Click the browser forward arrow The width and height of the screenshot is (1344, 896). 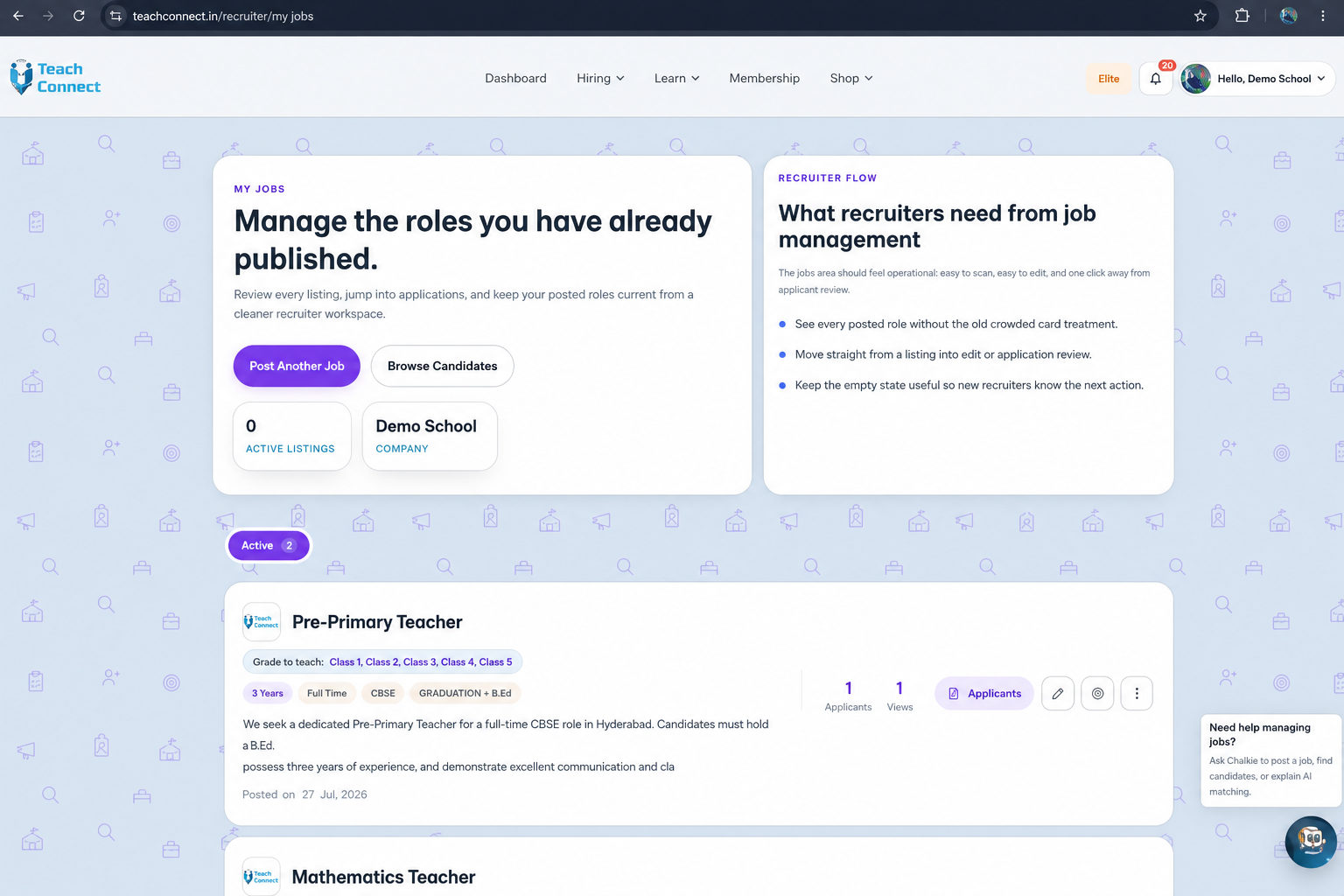tap(48, 16)
